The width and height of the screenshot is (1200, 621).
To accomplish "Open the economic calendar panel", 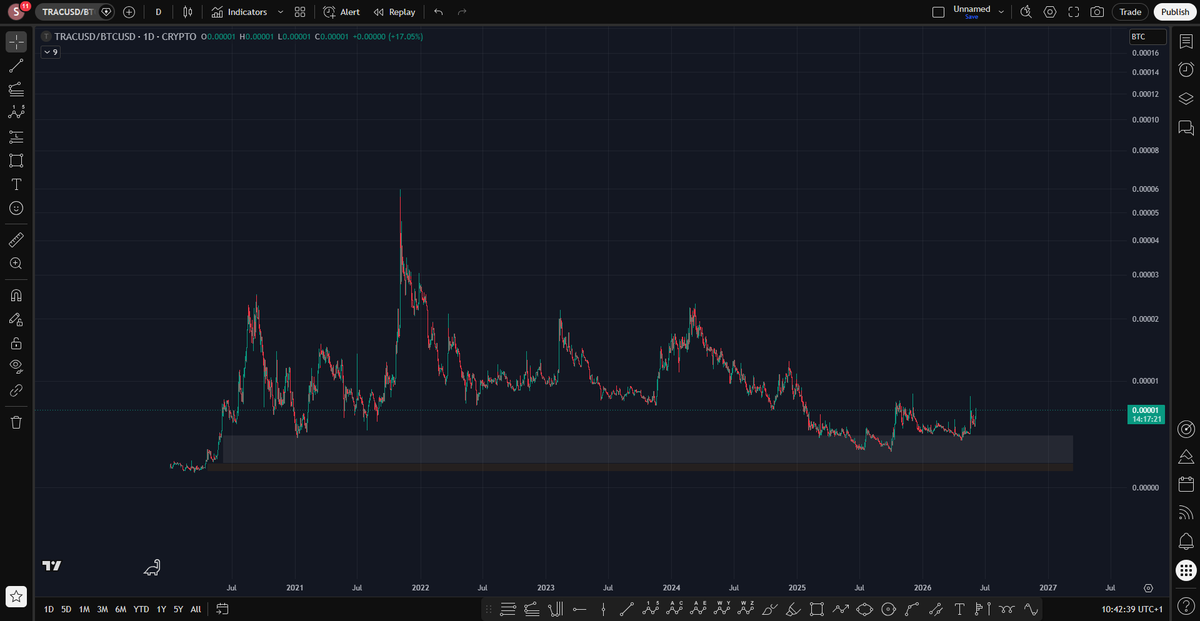I will pyautogui.click(x=1186, y=484).
